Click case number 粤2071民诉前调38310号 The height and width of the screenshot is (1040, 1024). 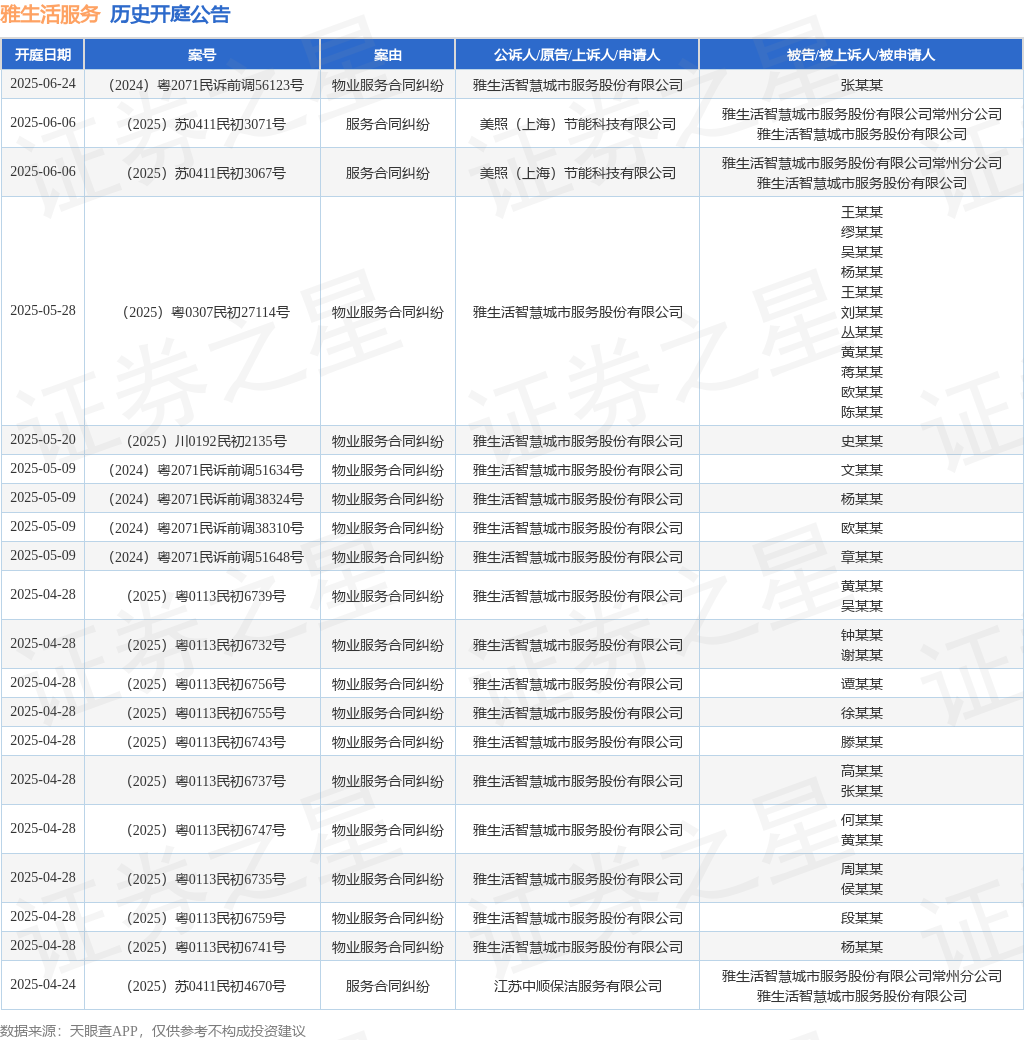coord(206,529)
